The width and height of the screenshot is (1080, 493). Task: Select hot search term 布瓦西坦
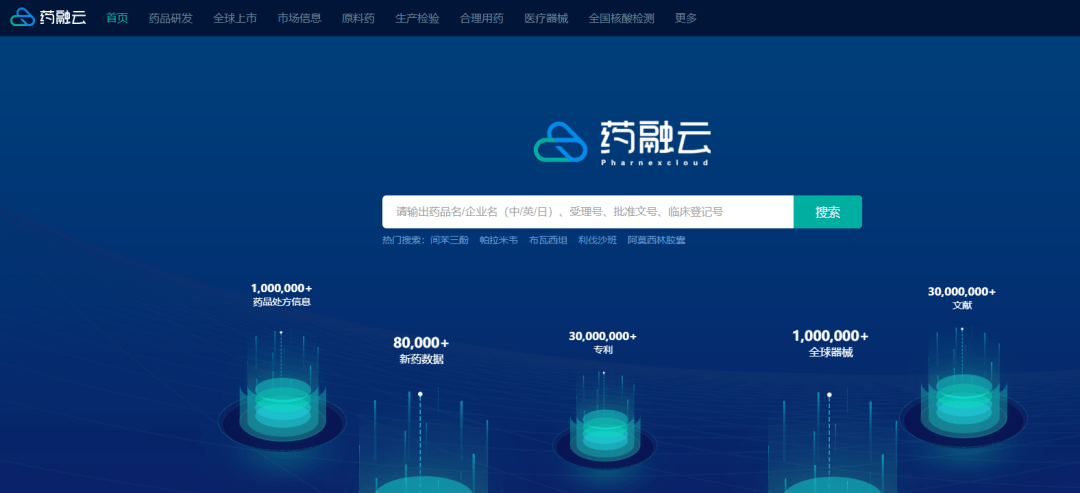[548, 240]
